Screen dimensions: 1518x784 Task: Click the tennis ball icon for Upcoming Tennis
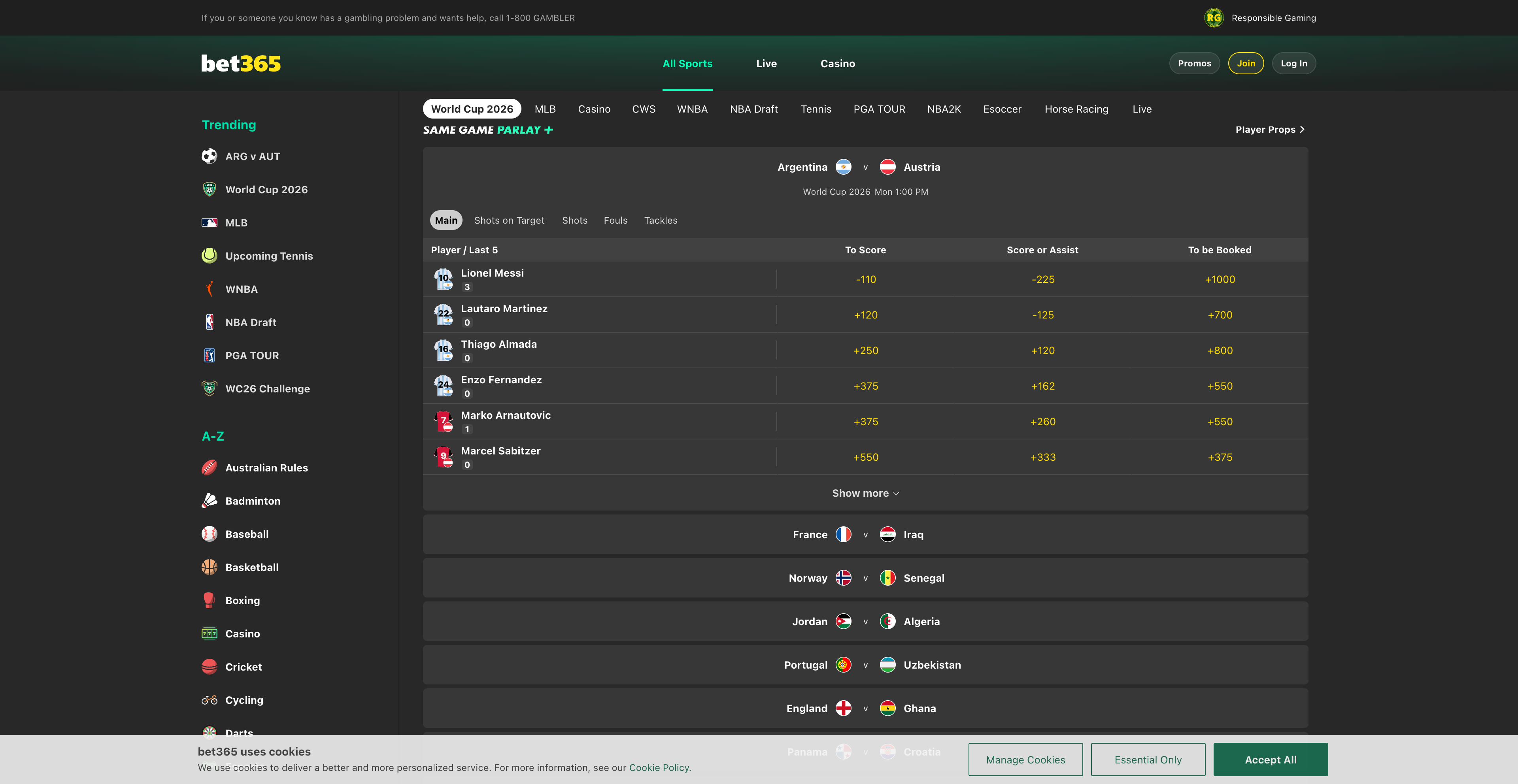[209, 256]
